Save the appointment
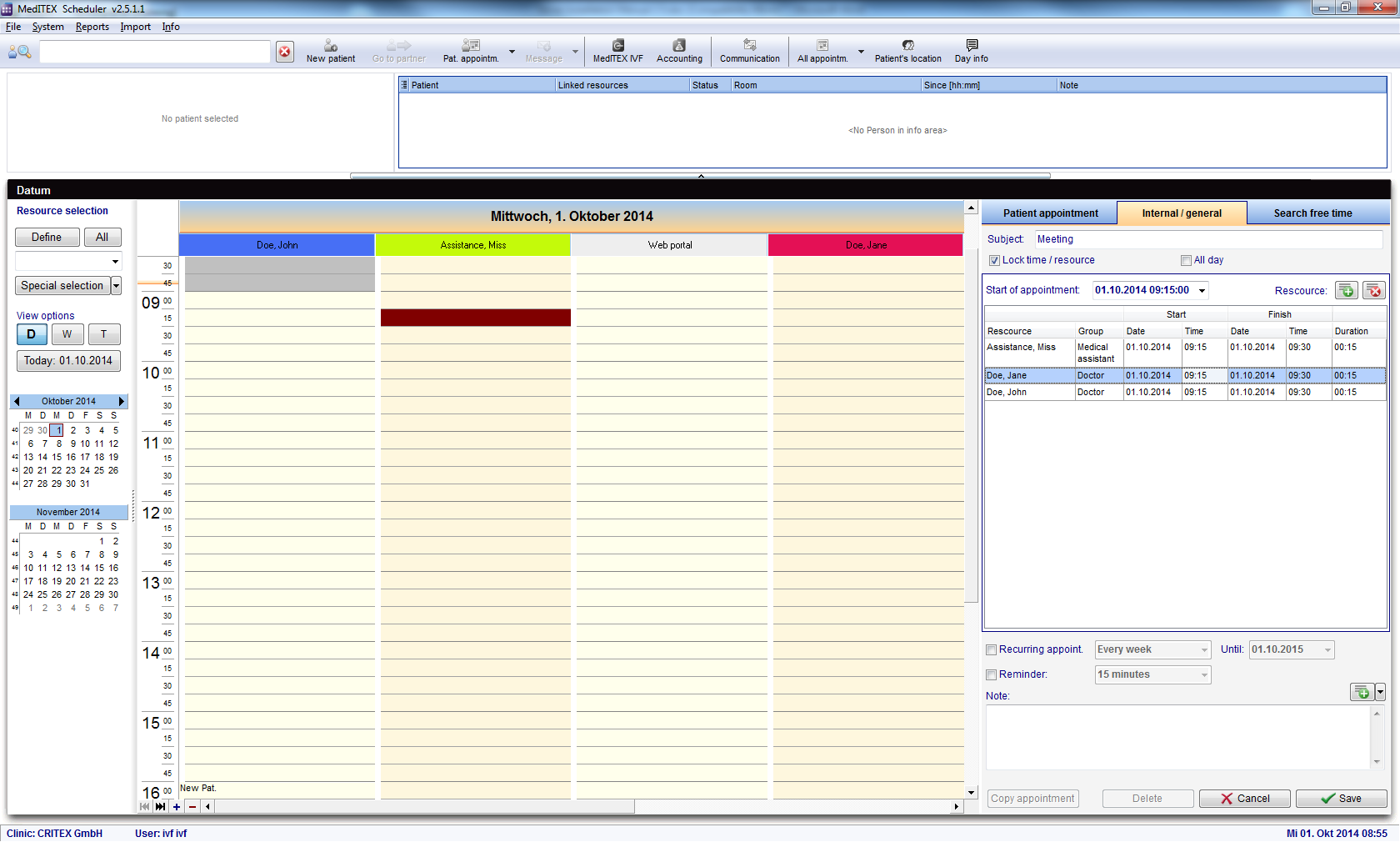This screenshot has width=1400, height=842. (x=1341, y=799)
